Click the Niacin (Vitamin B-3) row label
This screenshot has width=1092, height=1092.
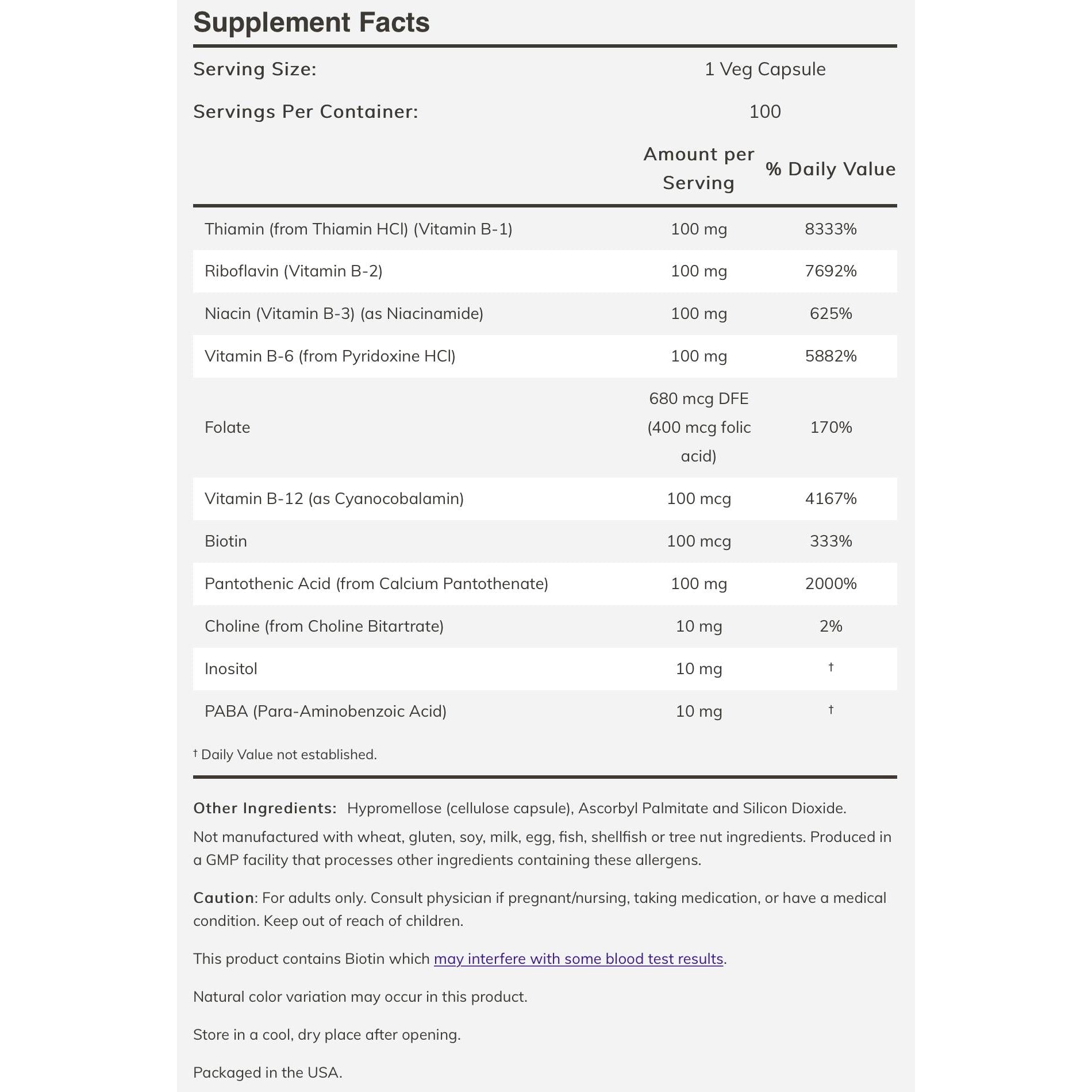[x=344, y=314]
